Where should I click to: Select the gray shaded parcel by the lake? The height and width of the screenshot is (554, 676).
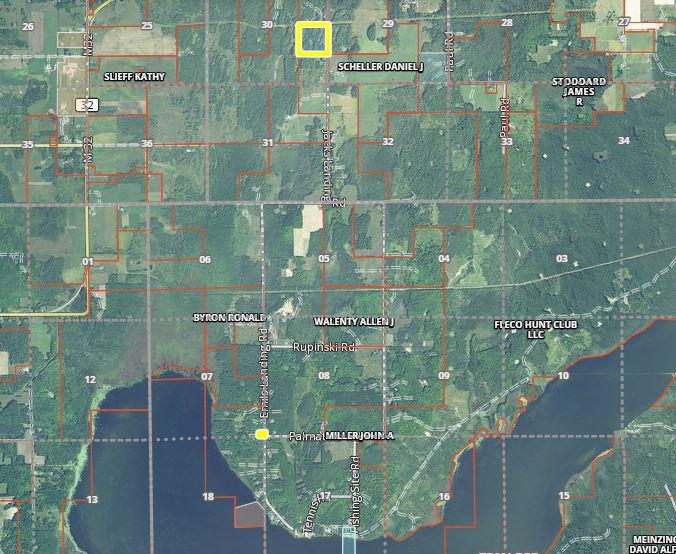tap(250, 515)
